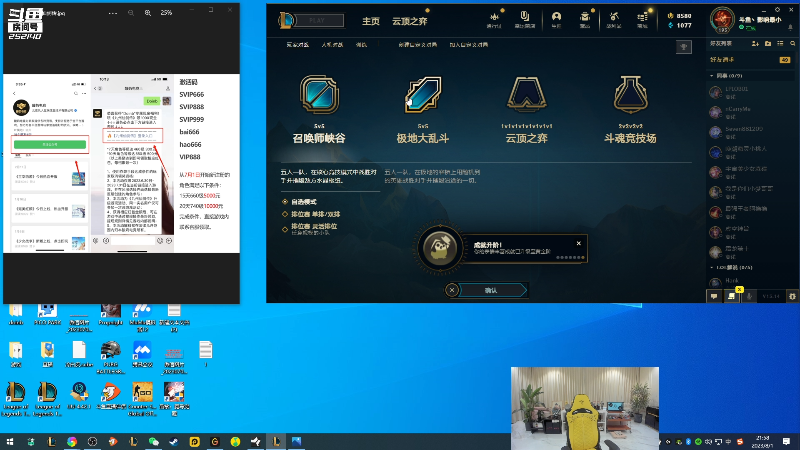Collapse the first friends group arrow

click(712, 76)
